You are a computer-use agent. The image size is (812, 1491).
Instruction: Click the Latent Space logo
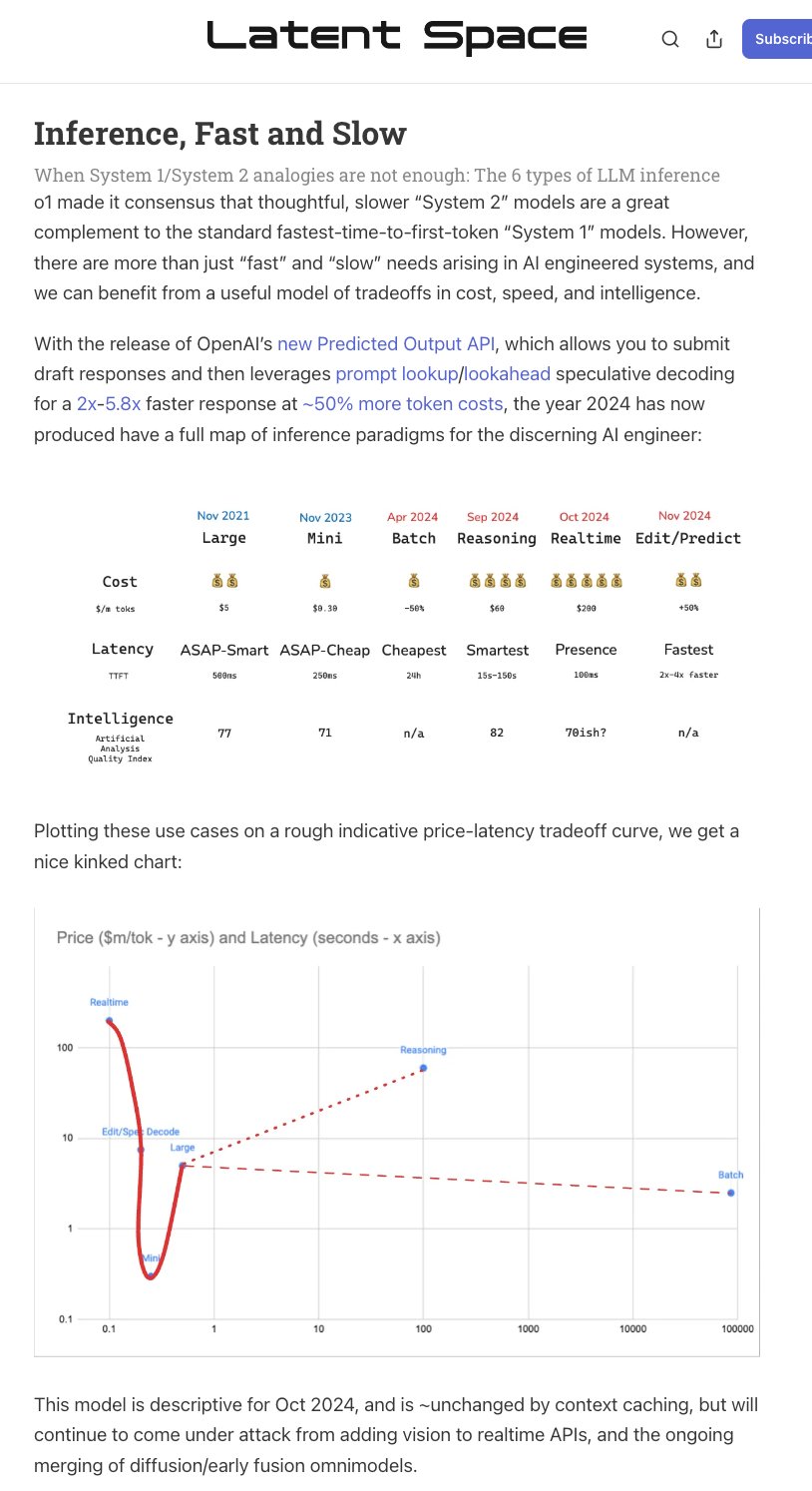click(x=397, y=38)
